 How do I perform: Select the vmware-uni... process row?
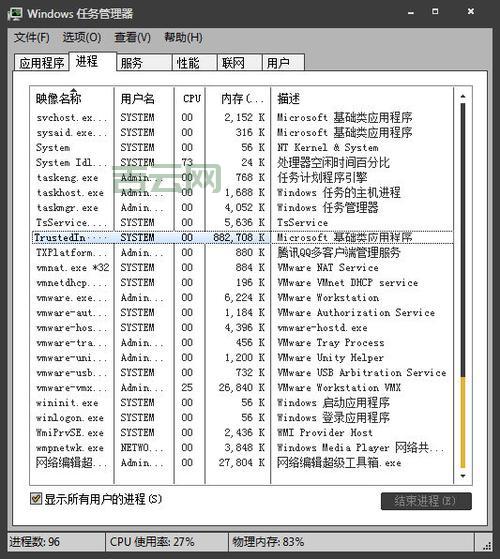click(242, 357)
